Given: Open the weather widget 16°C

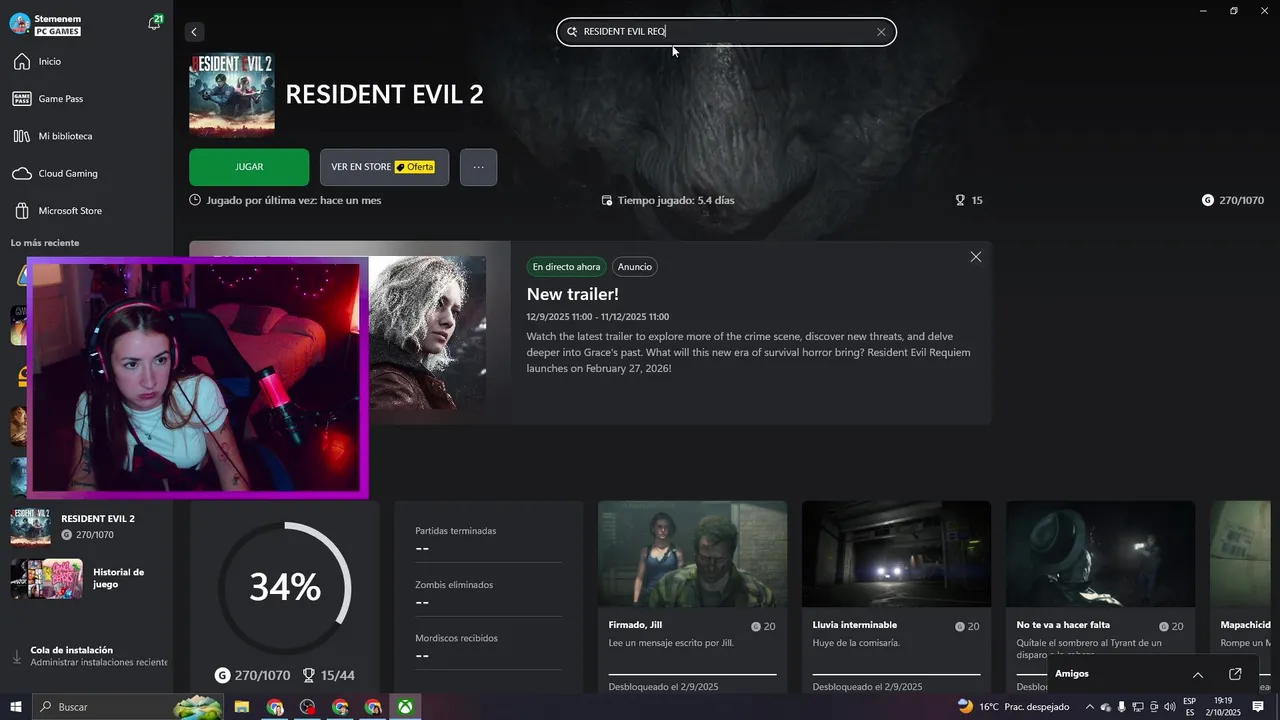Looking at the screenshot, I should click(1013, 707).
